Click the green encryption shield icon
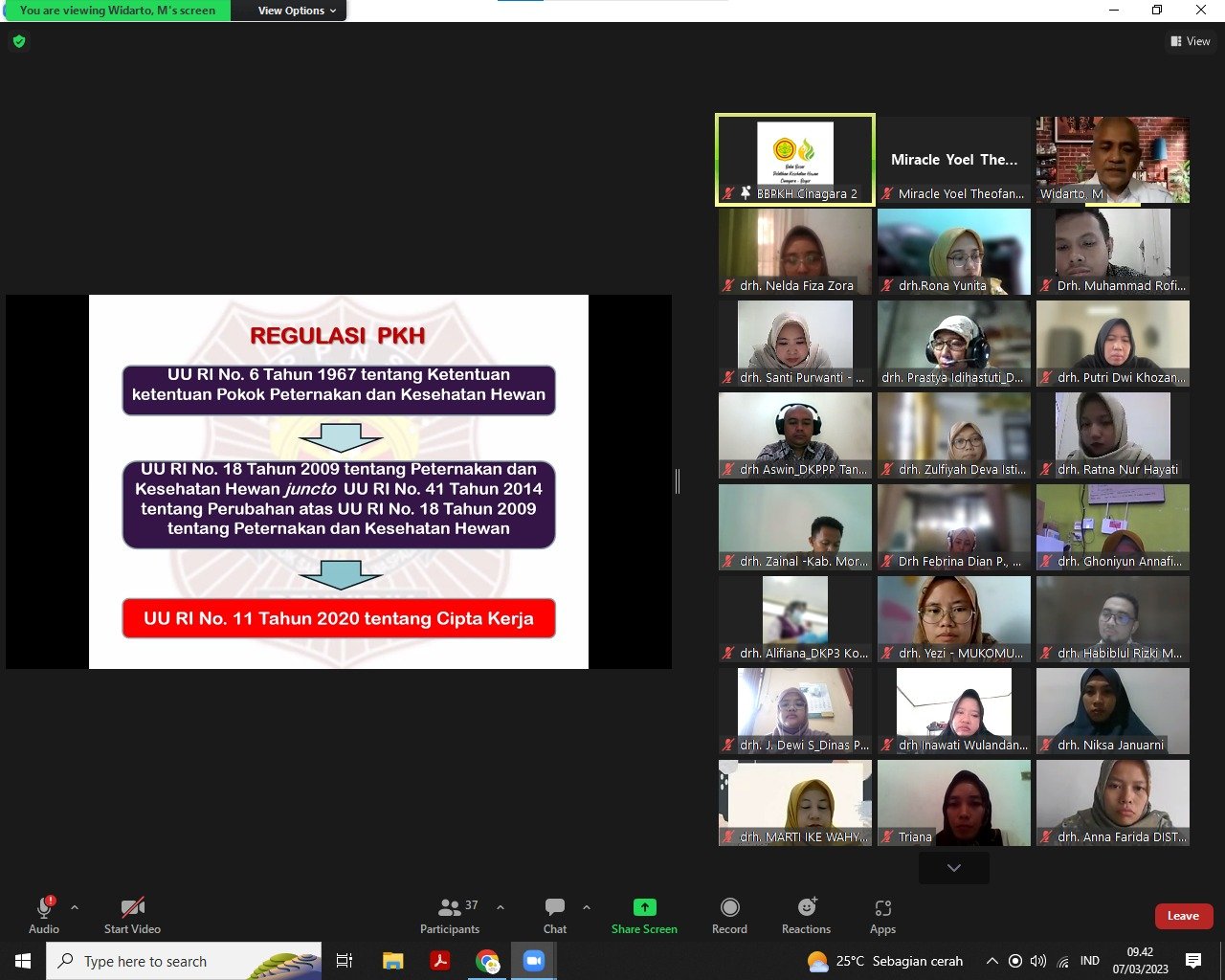Screen dimensions: 1225x980 [x=19, y=41]
